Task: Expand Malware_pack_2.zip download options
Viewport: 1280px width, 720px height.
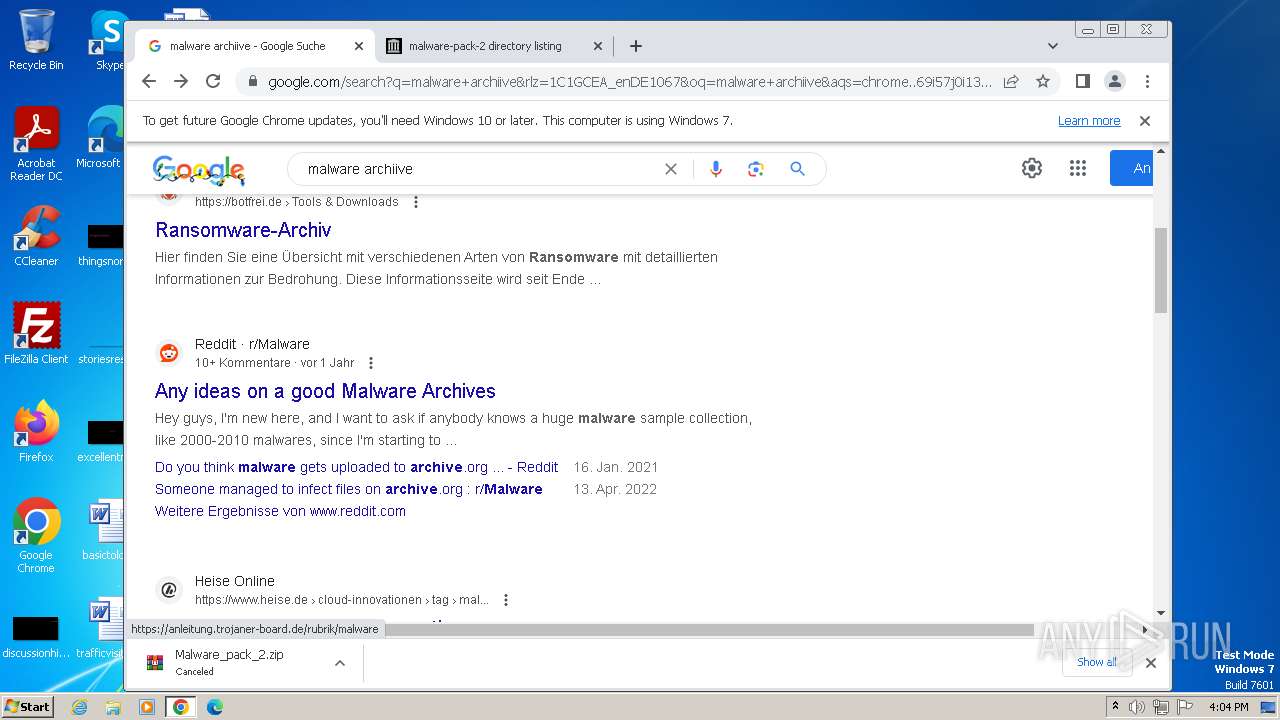Action: (340, 663)
